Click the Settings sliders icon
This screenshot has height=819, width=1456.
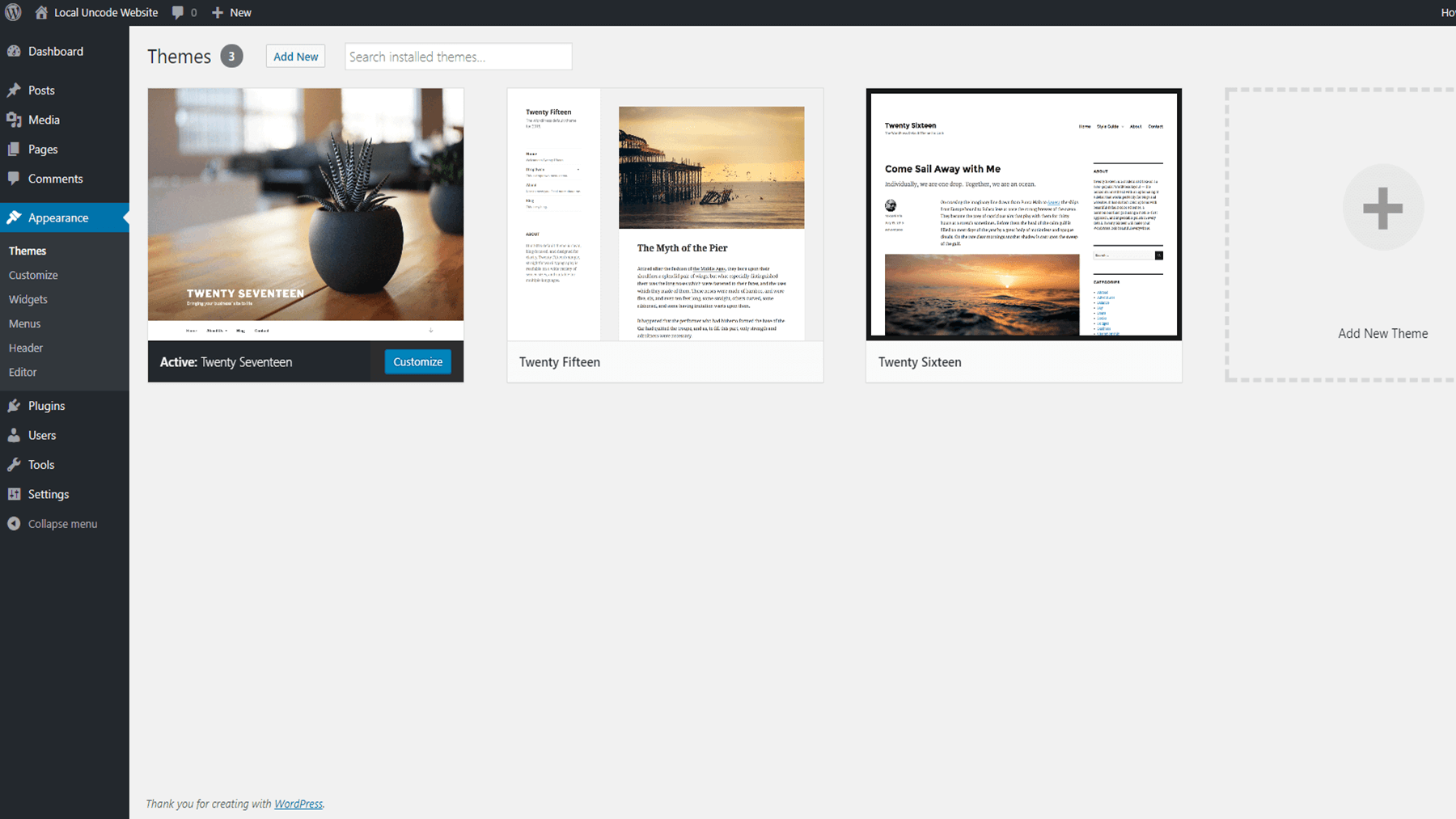(14, 494)
